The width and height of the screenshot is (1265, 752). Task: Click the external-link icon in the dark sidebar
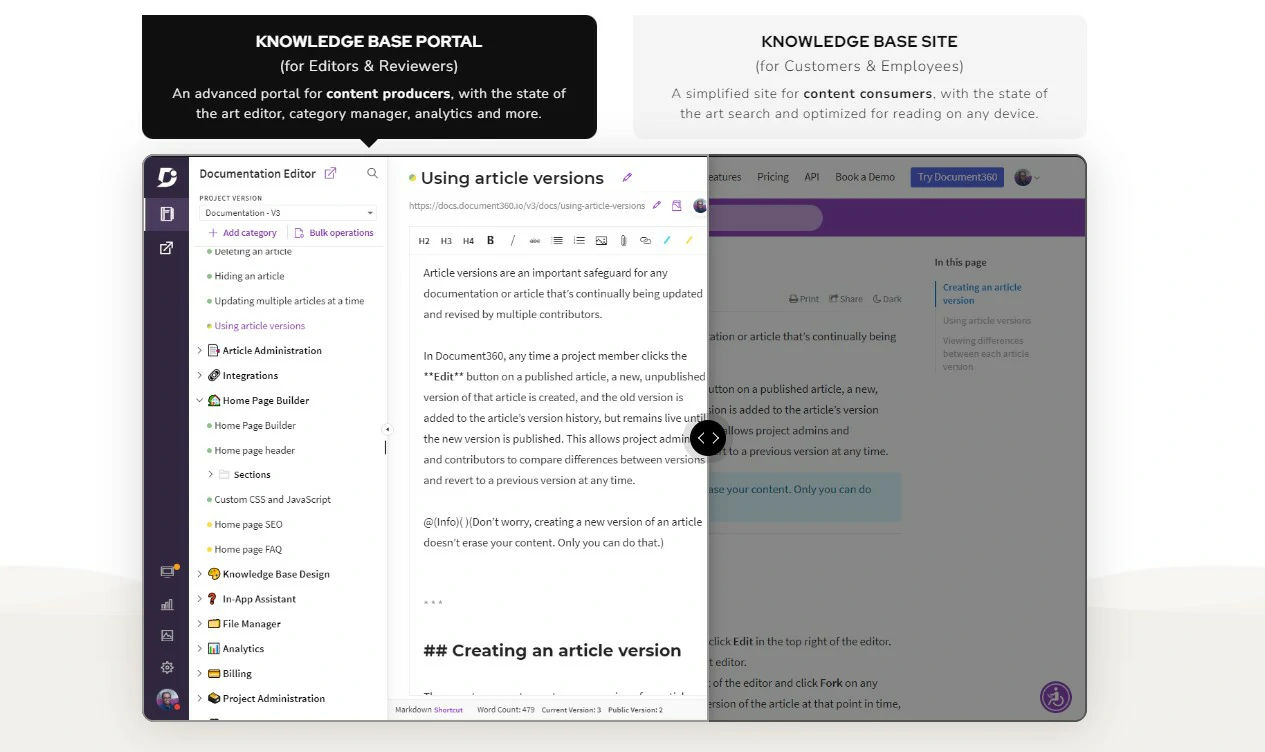point(167,248)
